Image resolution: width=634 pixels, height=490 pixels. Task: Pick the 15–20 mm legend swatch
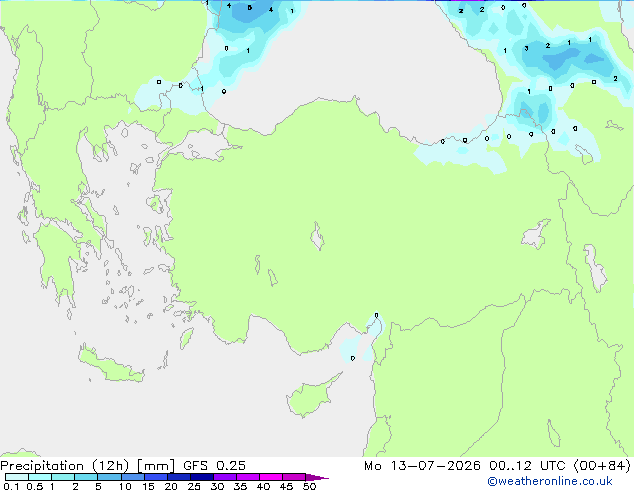[x=156, y=477]
